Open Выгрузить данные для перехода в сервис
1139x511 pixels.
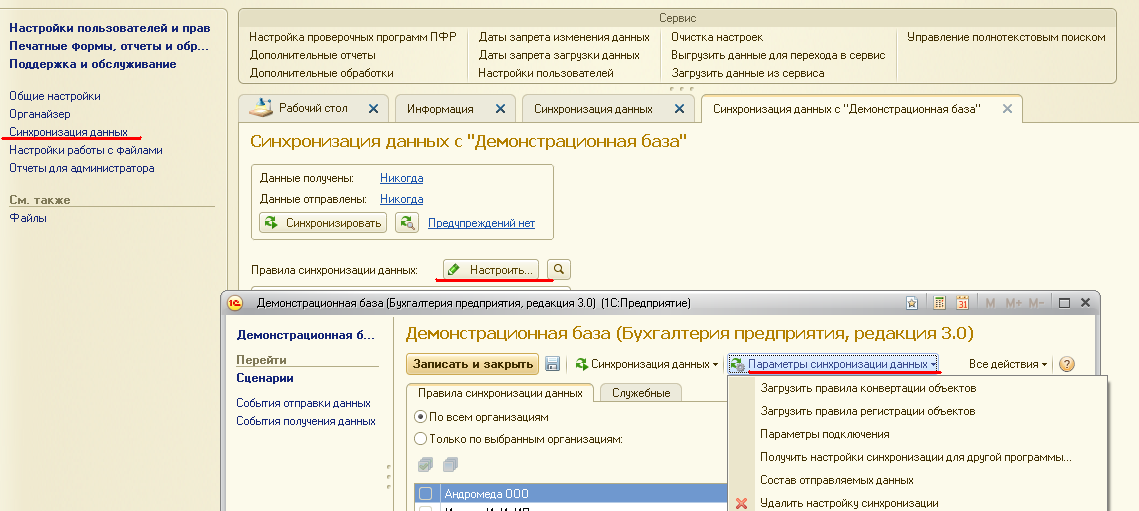tap(778, 55)
